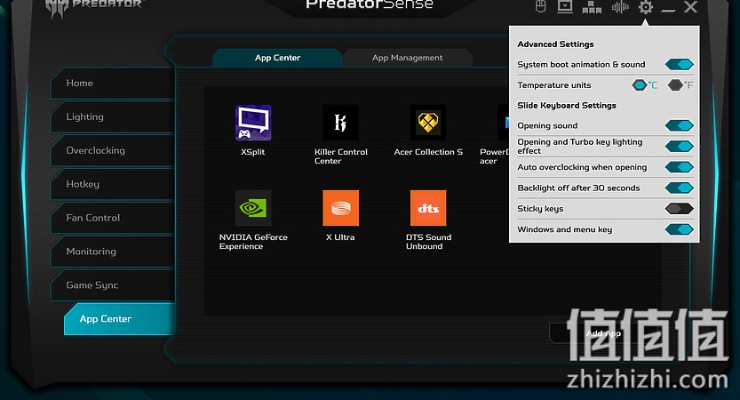Disable the Opening sound switch

point(680,126)
